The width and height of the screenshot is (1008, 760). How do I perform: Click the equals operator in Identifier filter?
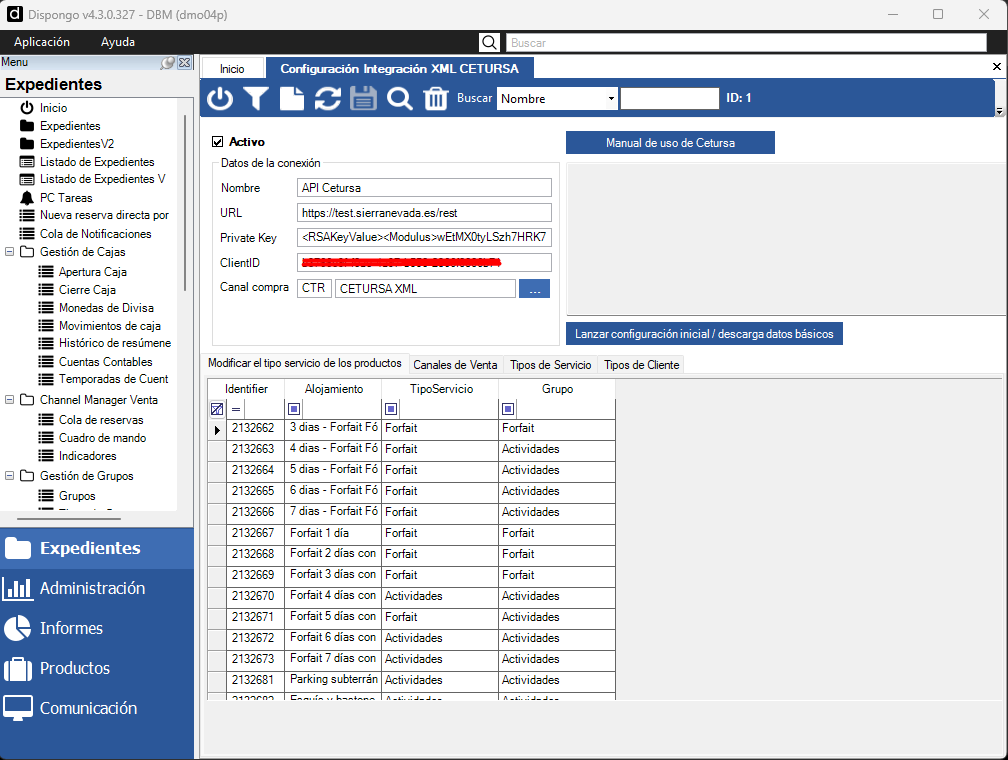tap(236, 409)
